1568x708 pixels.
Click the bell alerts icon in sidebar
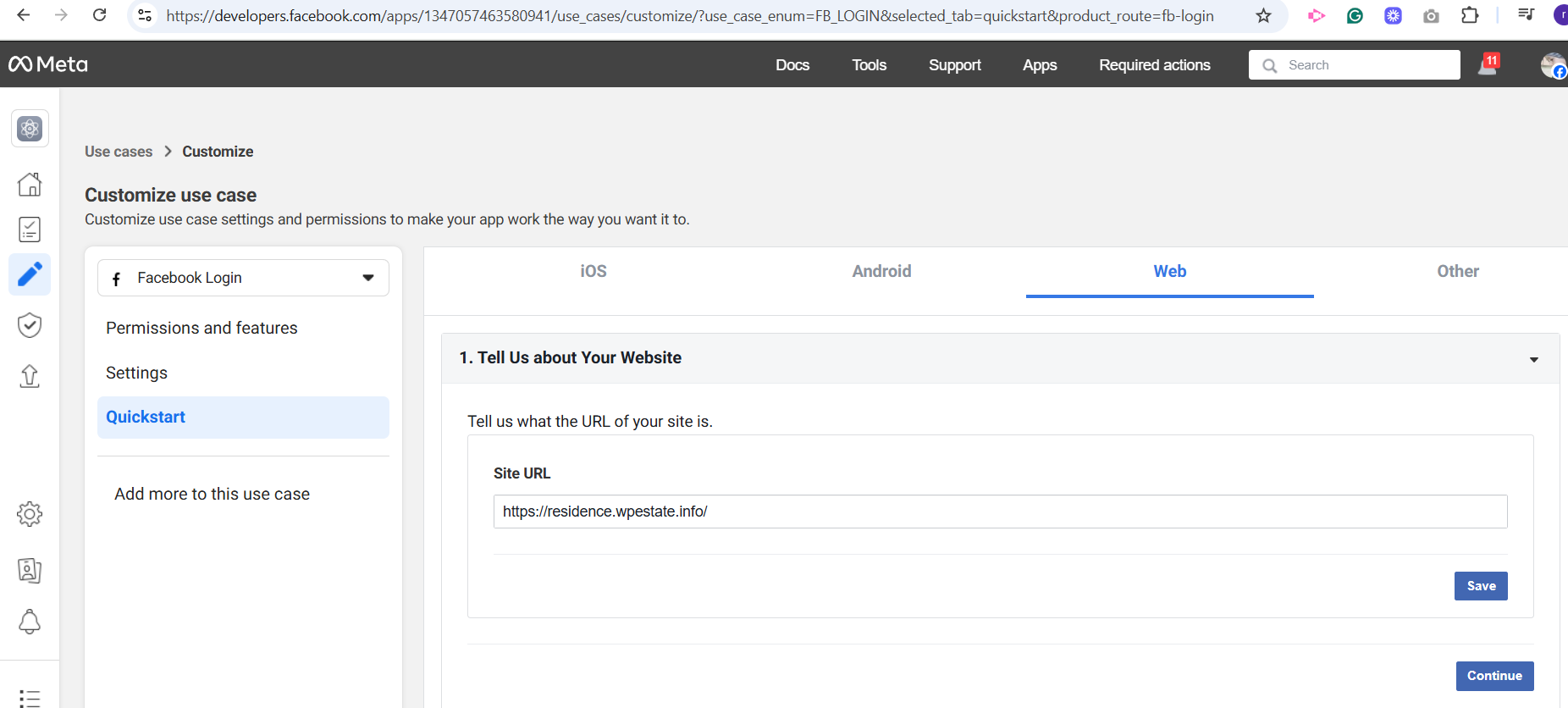pos(30,622)
